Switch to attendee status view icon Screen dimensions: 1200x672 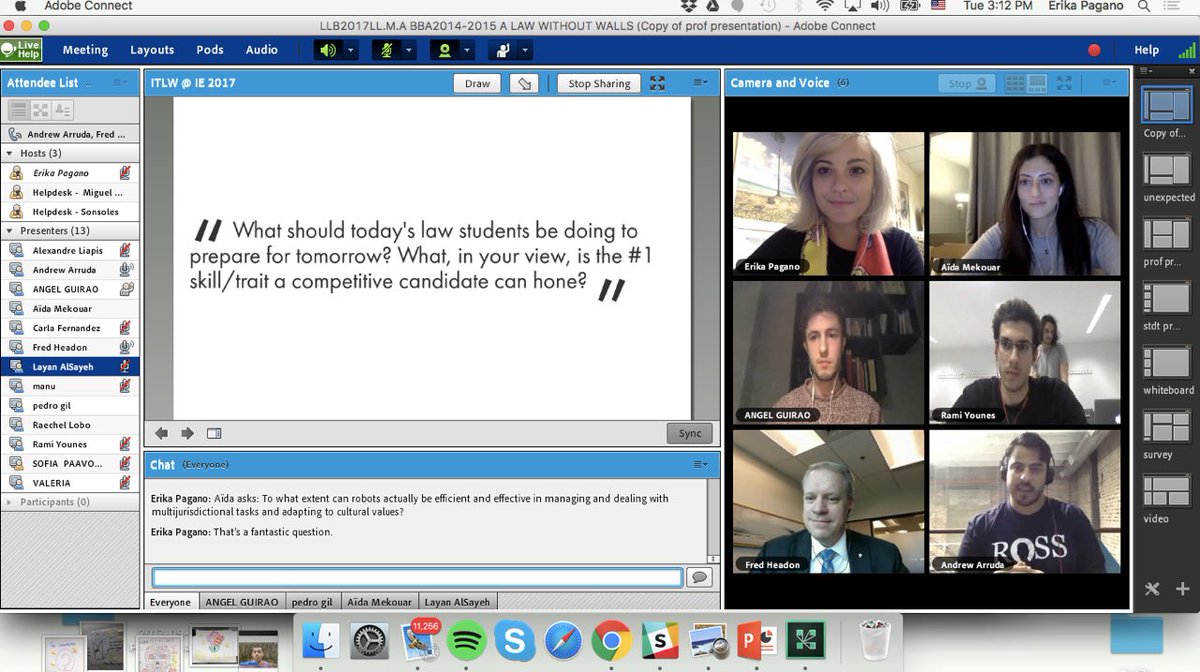[63, 110]
